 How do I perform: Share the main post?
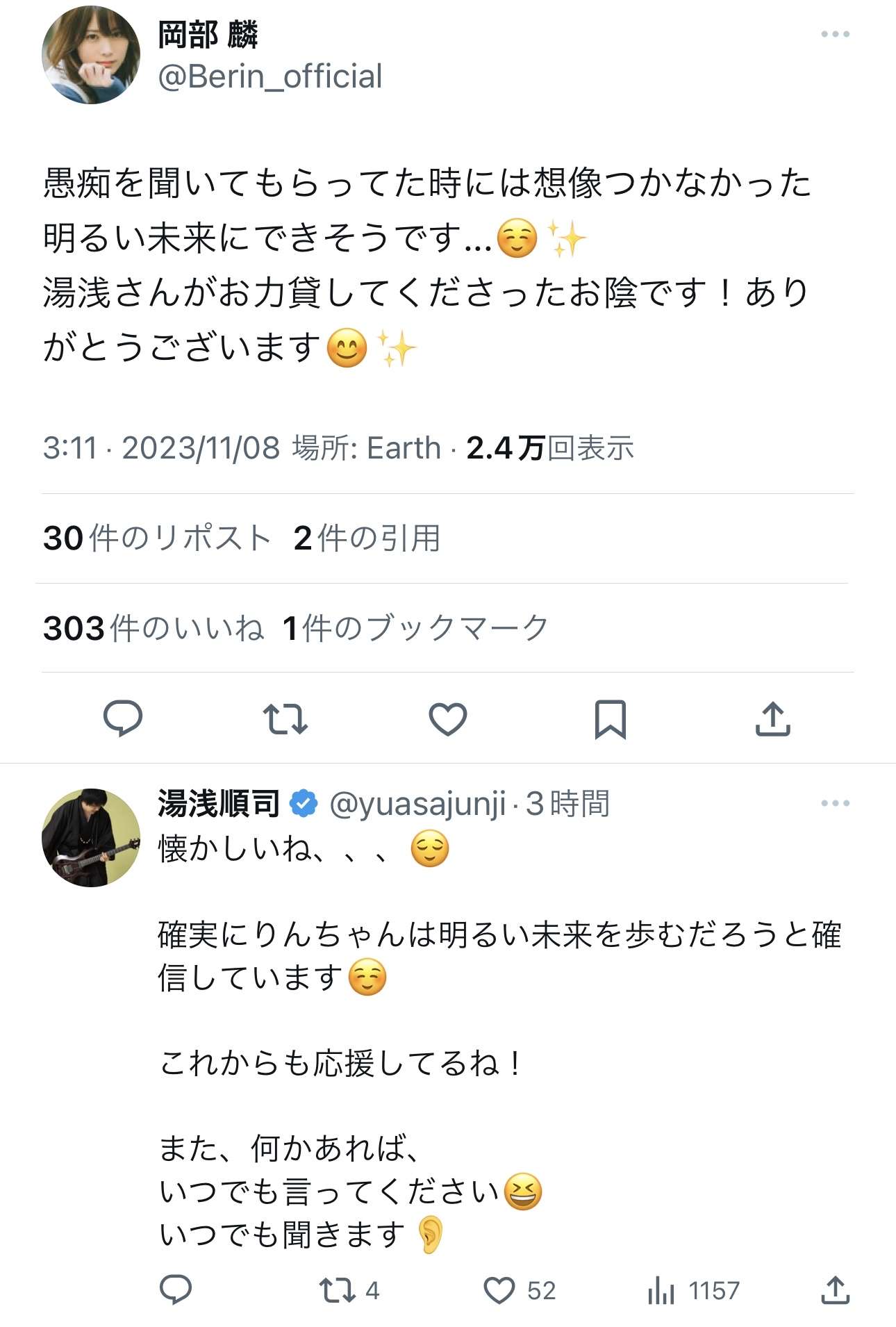click(772, 719)
